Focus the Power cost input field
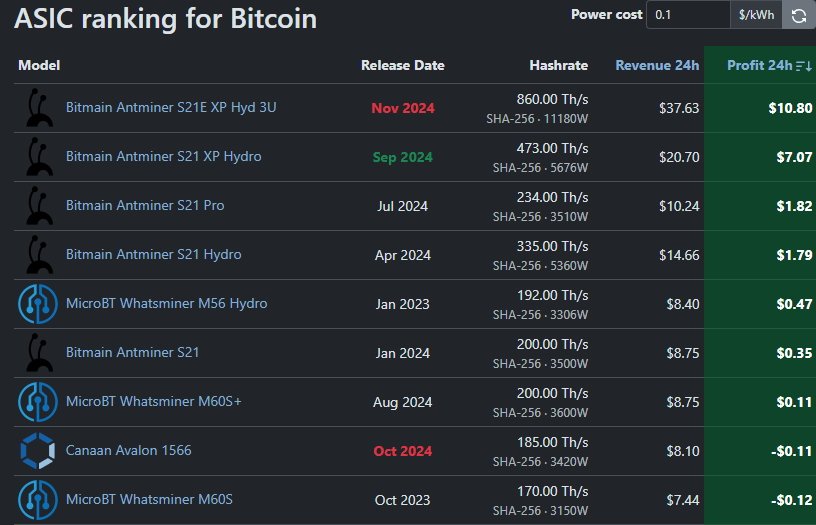The image size is (816, 525). point(688,15)
